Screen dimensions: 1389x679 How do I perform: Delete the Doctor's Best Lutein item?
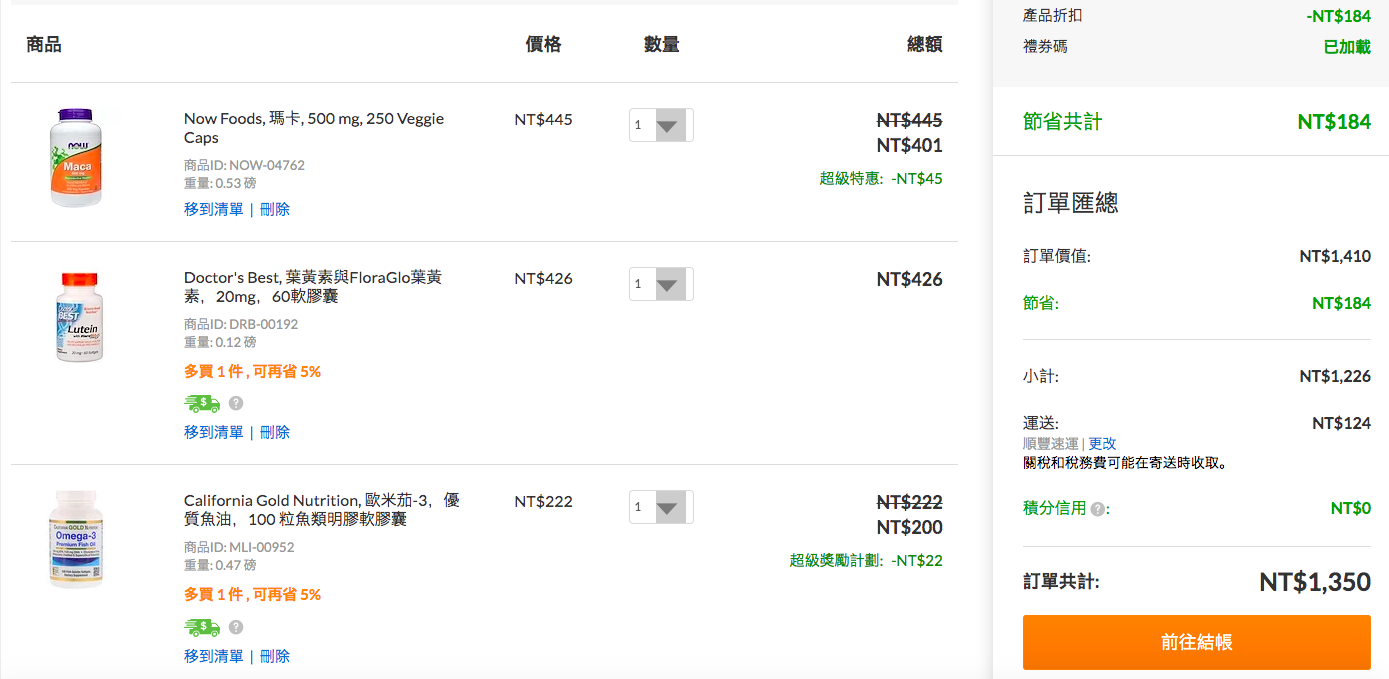(275, 432)
